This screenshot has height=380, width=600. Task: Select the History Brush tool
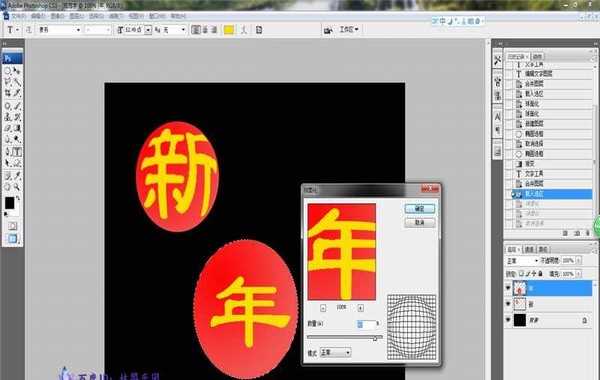[x=17, y=117]
